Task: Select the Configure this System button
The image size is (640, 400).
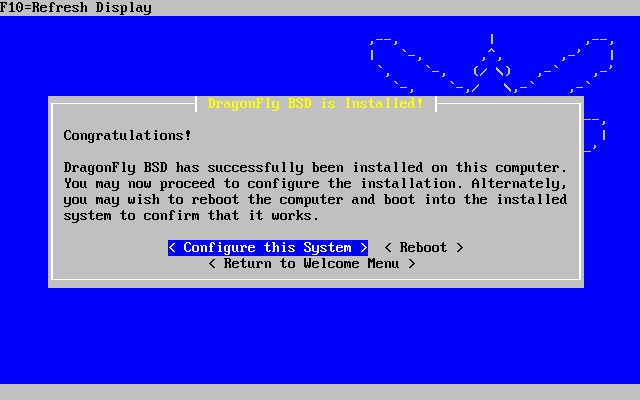Action: coord(268,248)
